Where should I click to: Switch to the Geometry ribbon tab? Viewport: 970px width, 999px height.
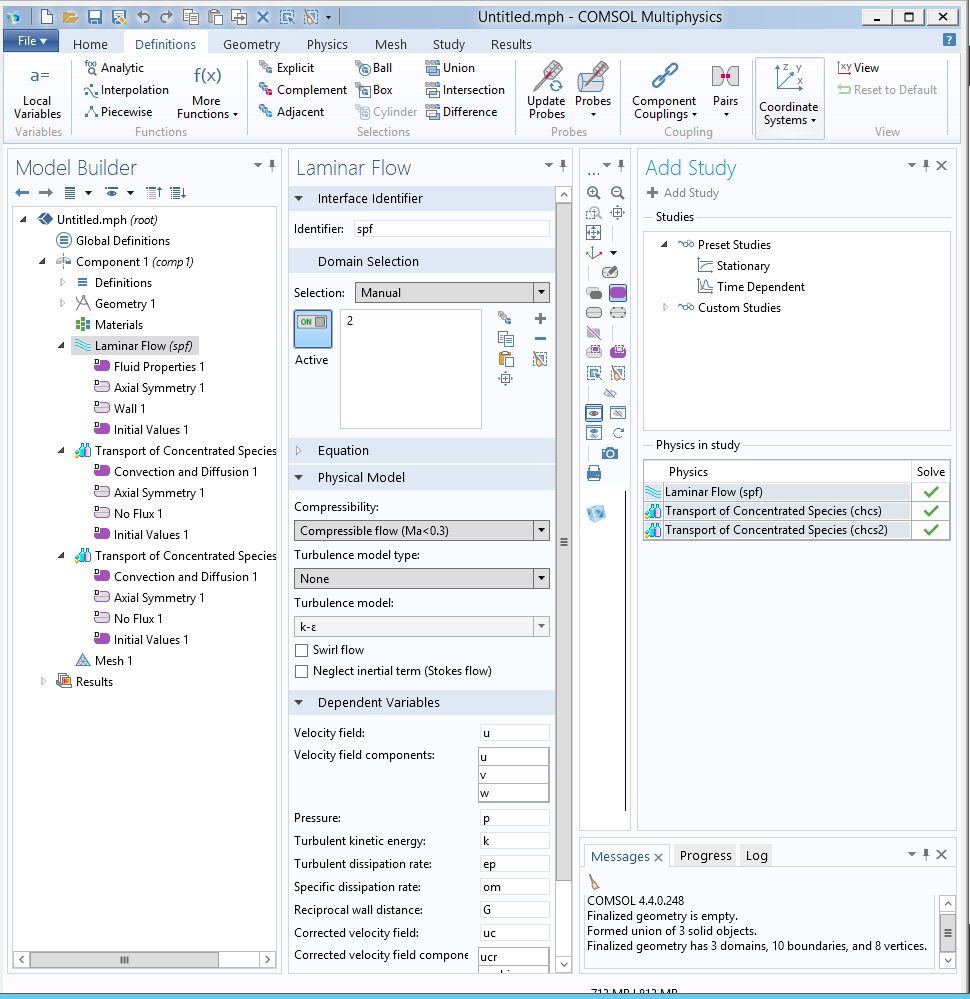251,44
